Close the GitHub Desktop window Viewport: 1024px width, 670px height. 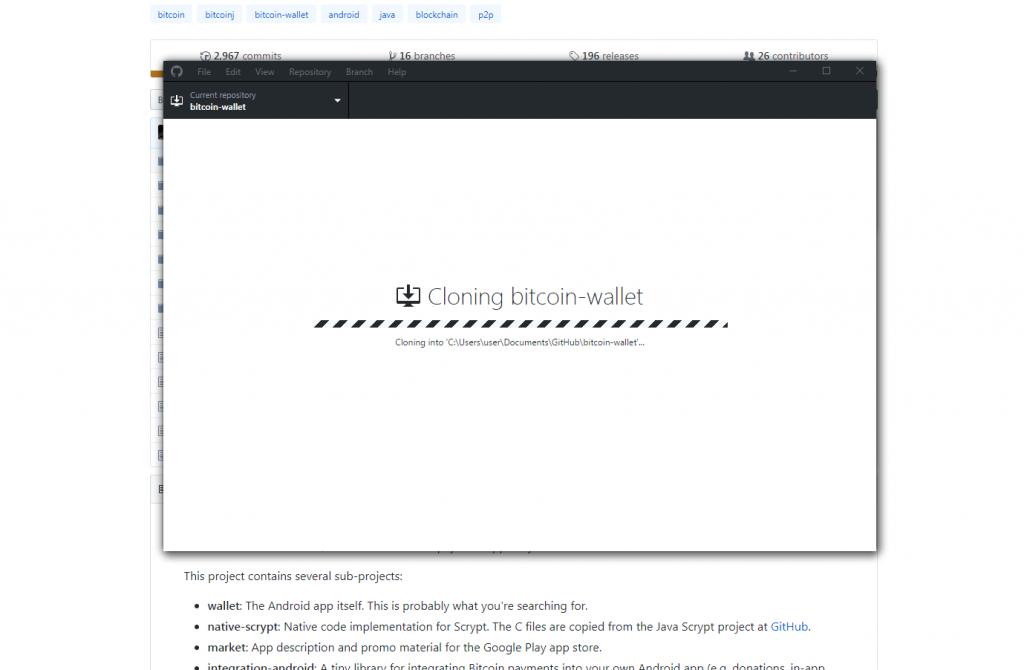tap(859, 71)
